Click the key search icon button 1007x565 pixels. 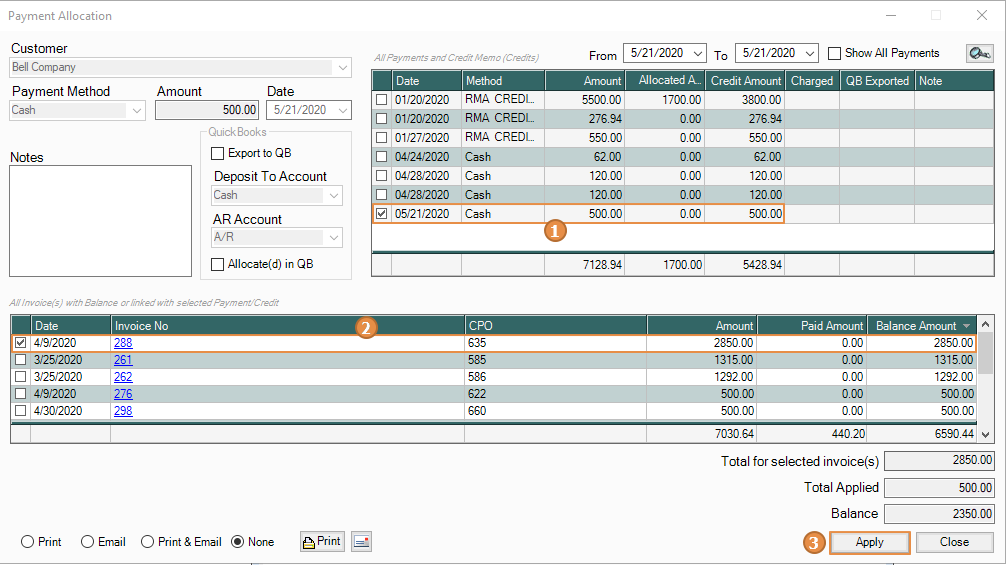point(978,54)
